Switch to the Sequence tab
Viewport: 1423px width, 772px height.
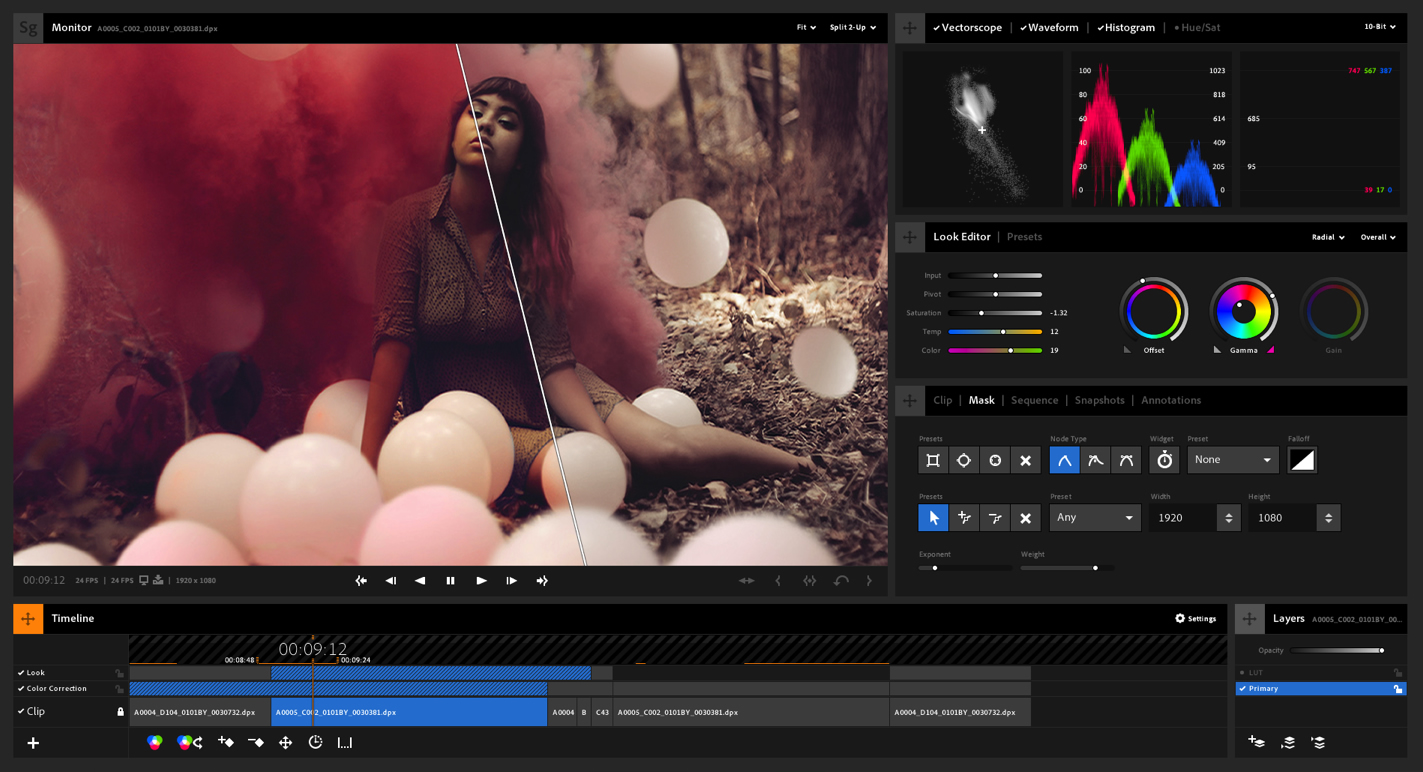coord(1034,400)
